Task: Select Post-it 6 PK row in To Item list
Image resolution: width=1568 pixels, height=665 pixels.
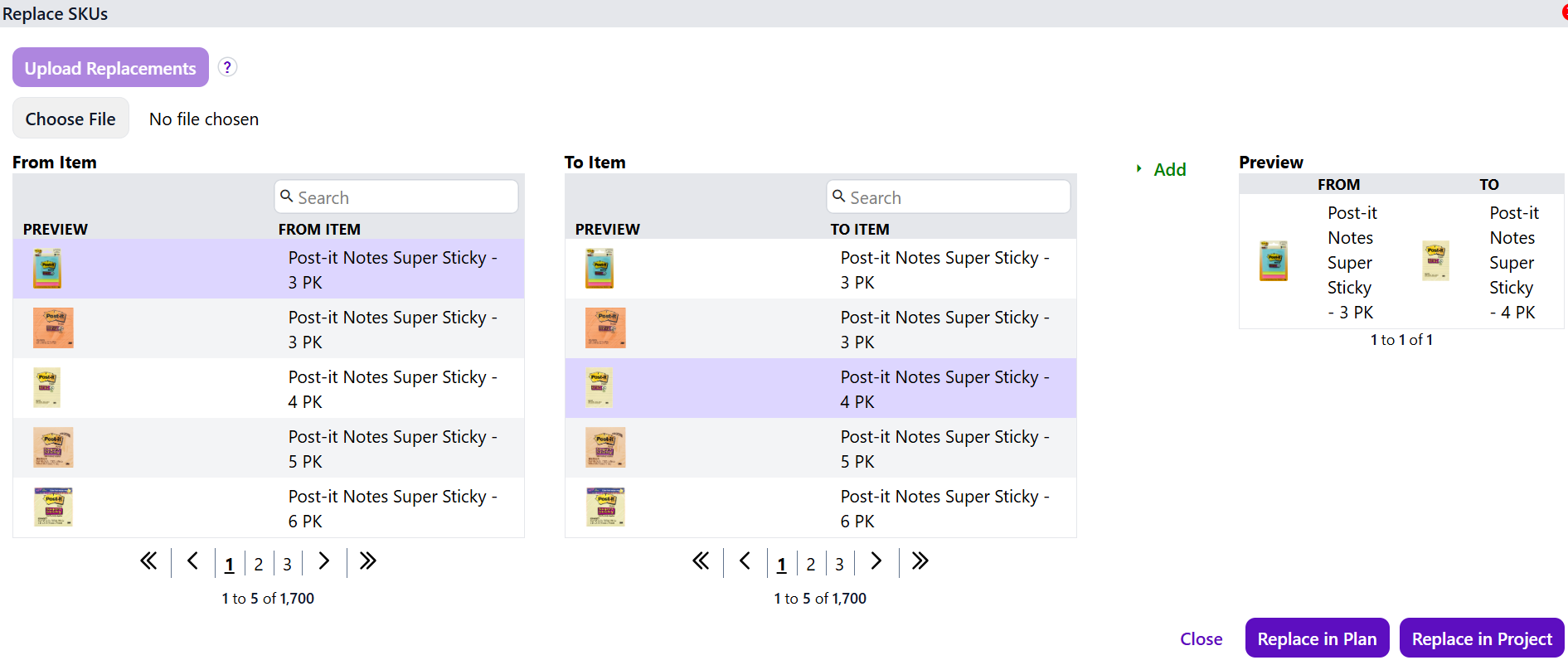Action: tap(944, 508)
